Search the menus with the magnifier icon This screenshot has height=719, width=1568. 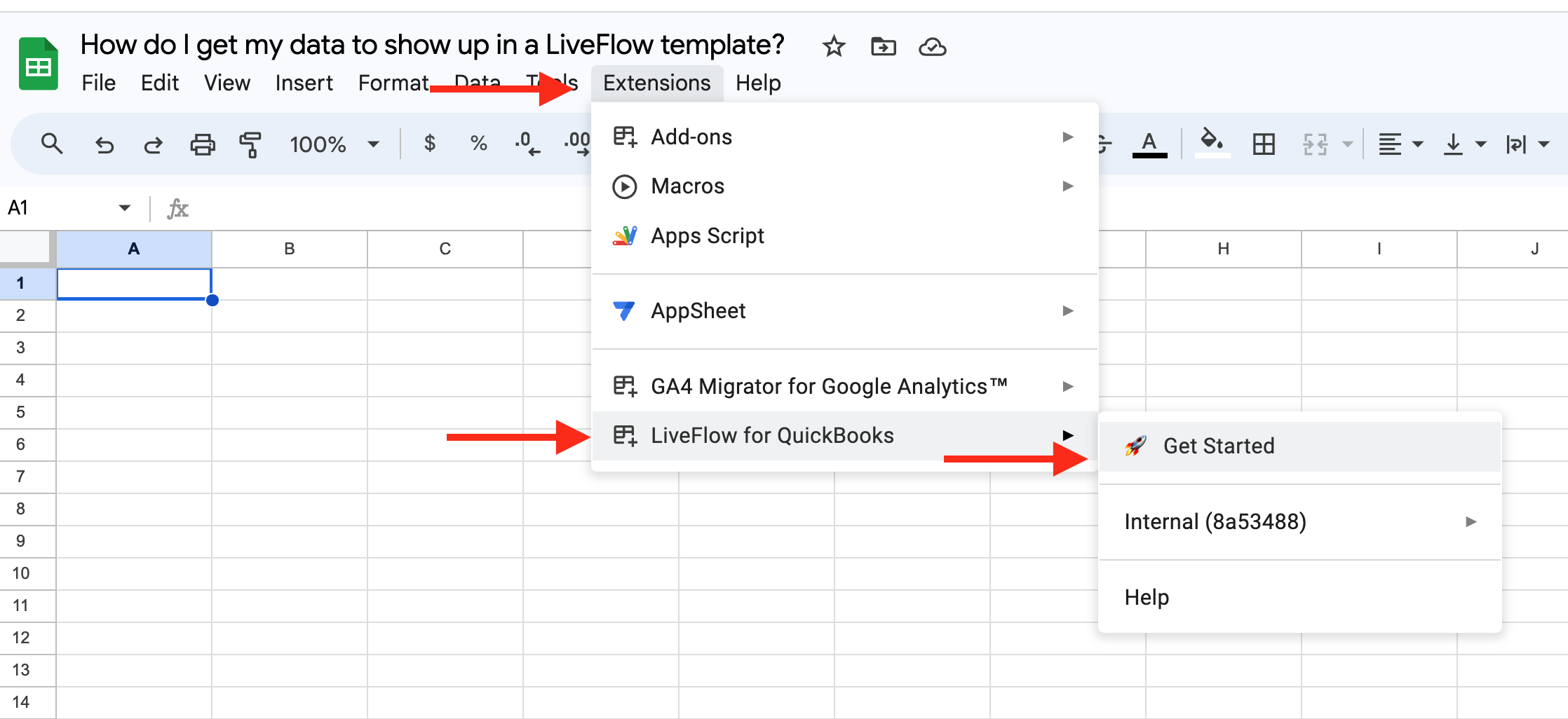coord(52,144)
